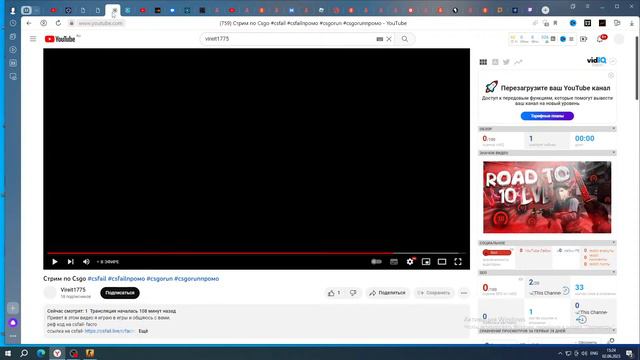Skip to next video with player control
640x360 pixels.
[x=71, y=262]
